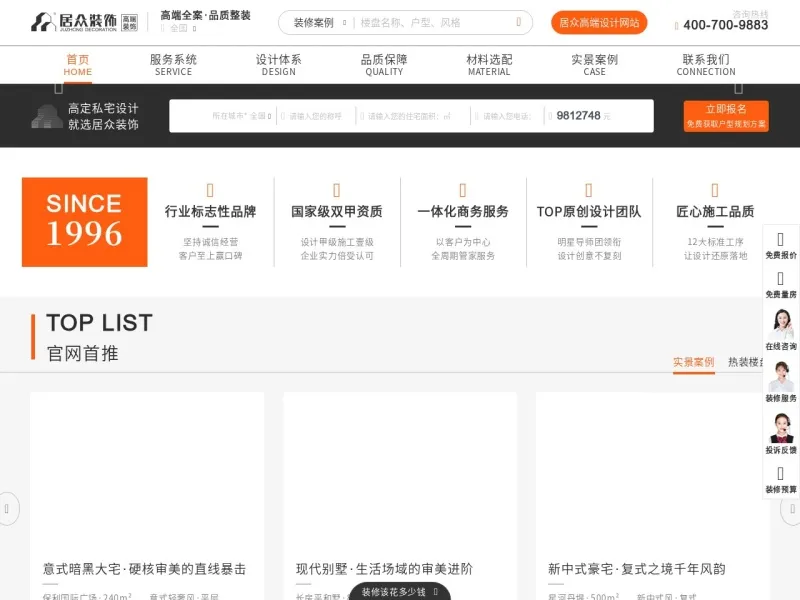Open the 联系我们 CONNECTION menu
This screenshot has width=800, height=600.
point(706,65)
